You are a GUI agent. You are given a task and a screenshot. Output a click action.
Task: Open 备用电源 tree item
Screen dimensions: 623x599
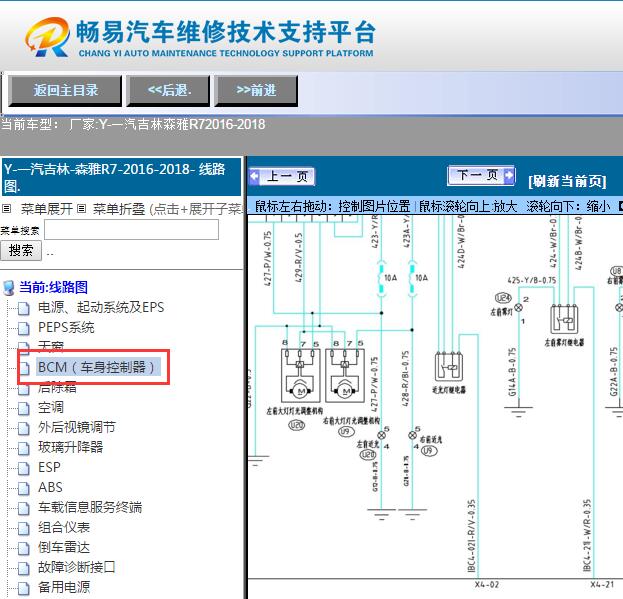point(64,587)
